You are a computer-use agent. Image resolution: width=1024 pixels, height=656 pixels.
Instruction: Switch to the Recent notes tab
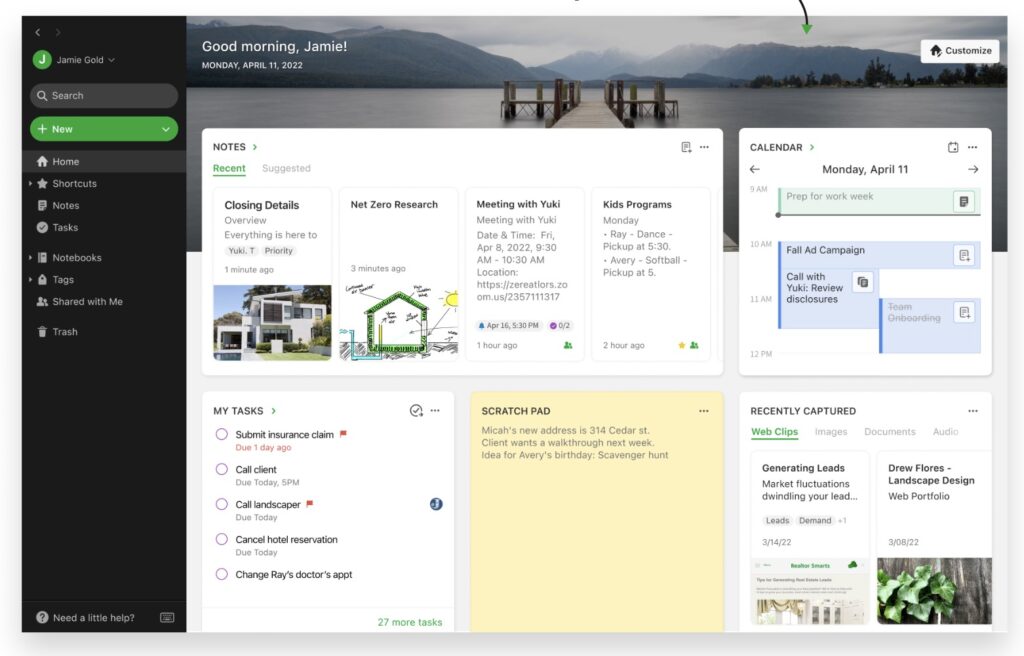point(229,169)
